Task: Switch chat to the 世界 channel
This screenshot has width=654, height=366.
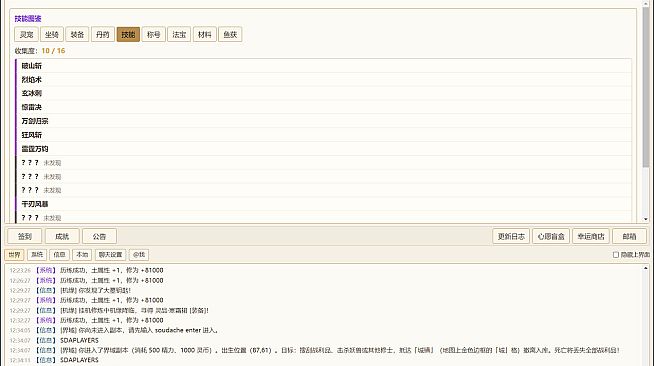Action: click(14, 255)
